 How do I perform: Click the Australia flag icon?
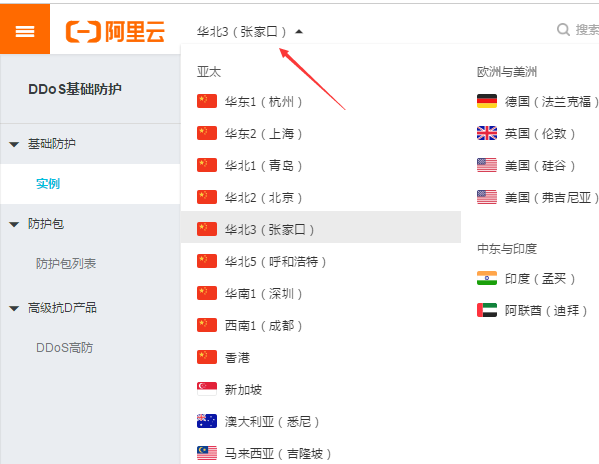(x=207, y=421)
